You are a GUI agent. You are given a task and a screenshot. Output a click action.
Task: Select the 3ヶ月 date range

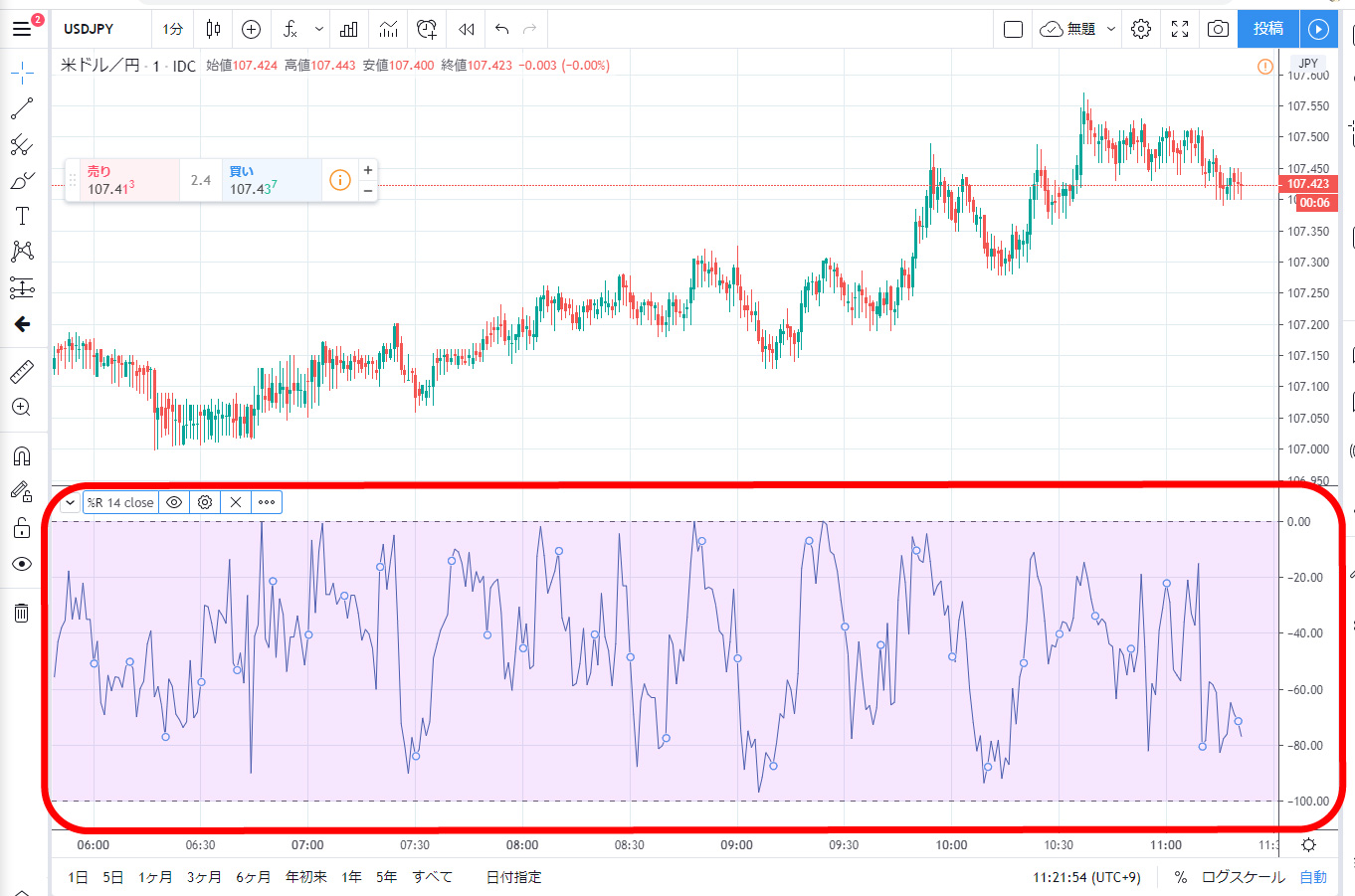(204, 877)
